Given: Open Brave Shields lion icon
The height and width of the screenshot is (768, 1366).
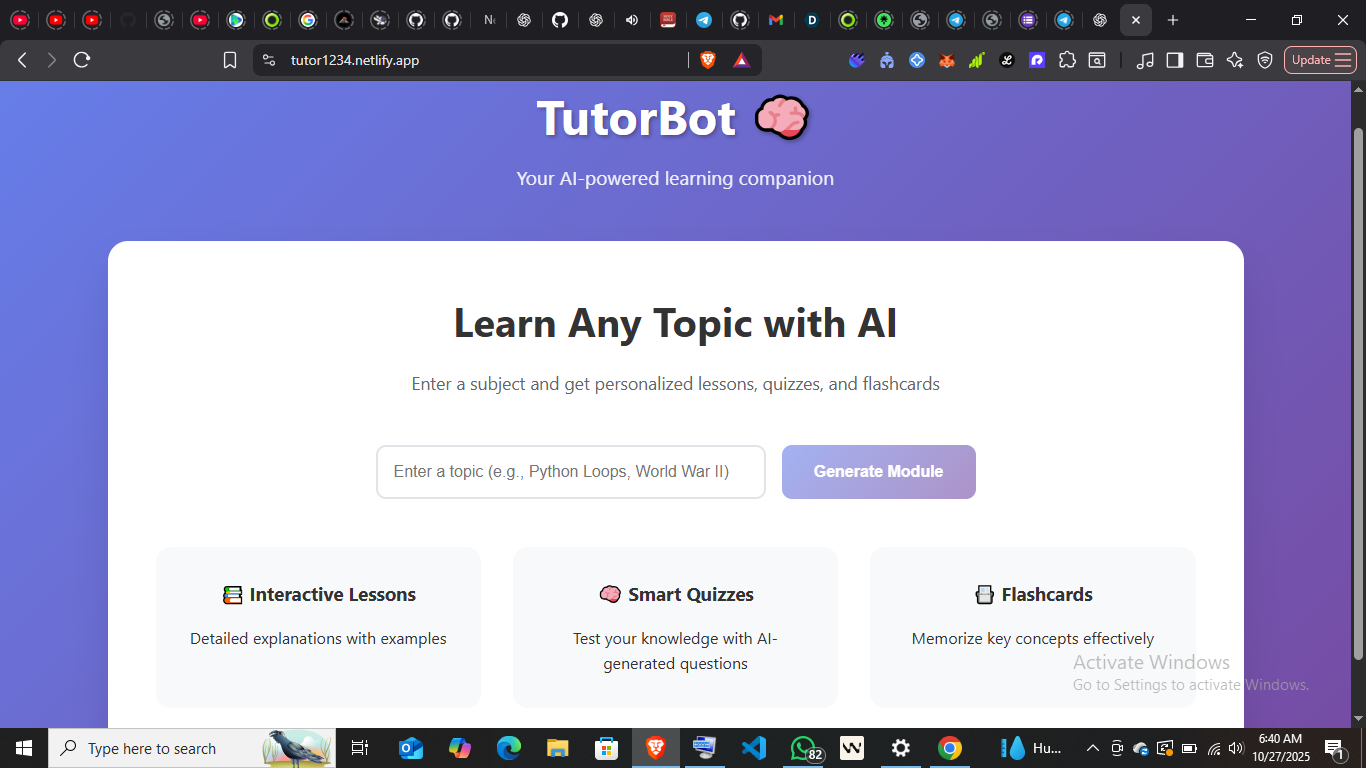Looking at the screenshot, I should coord(708,60).
